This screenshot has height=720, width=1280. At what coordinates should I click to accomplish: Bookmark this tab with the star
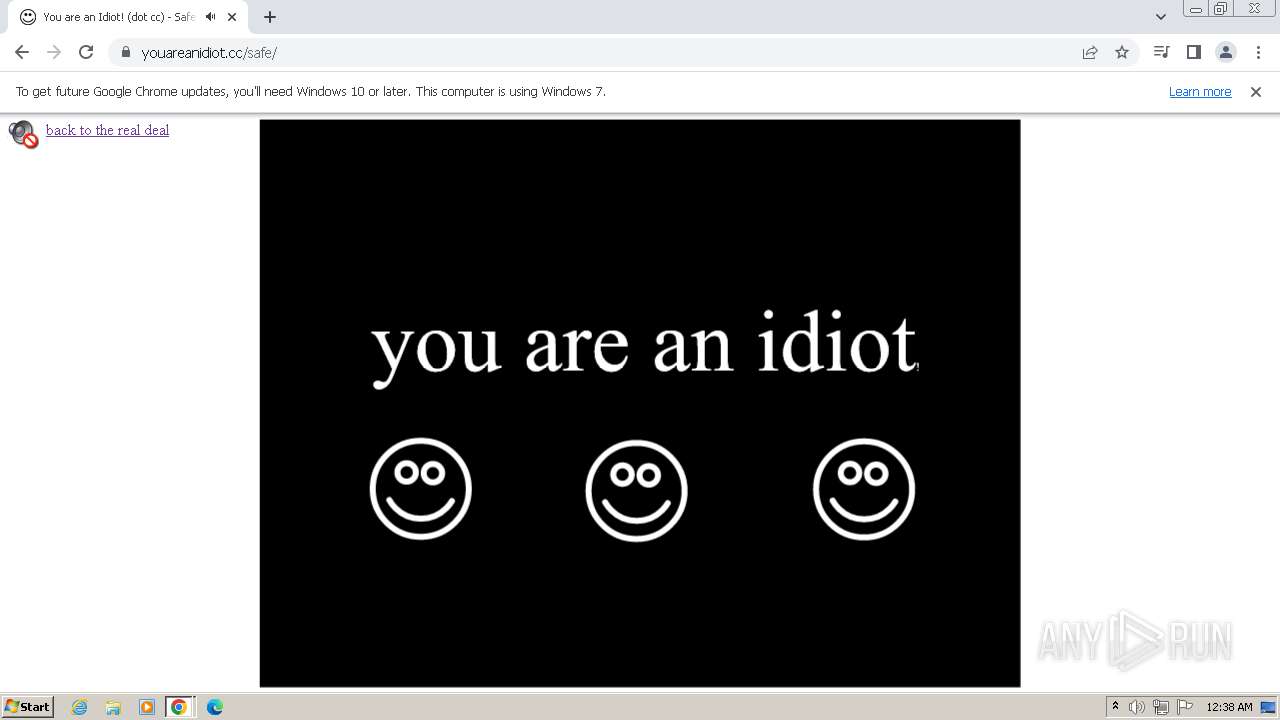(1122, 52)
